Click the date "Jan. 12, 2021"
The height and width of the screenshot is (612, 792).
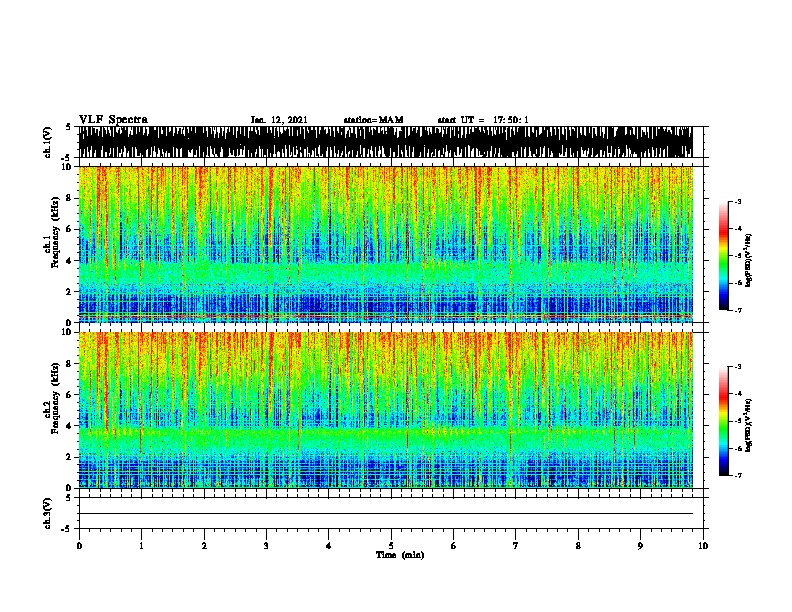pyautogui.click(x=279, y=120)
